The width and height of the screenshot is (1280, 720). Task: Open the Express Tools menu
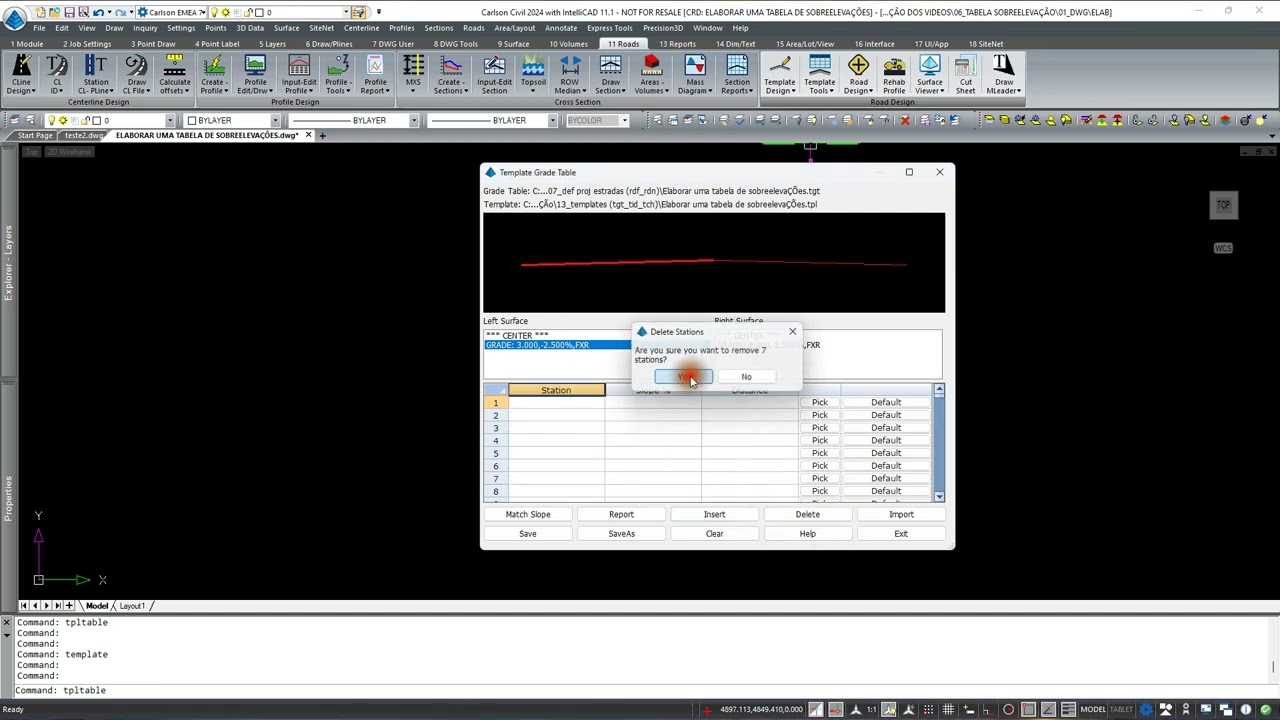click(x=610, y=28)
